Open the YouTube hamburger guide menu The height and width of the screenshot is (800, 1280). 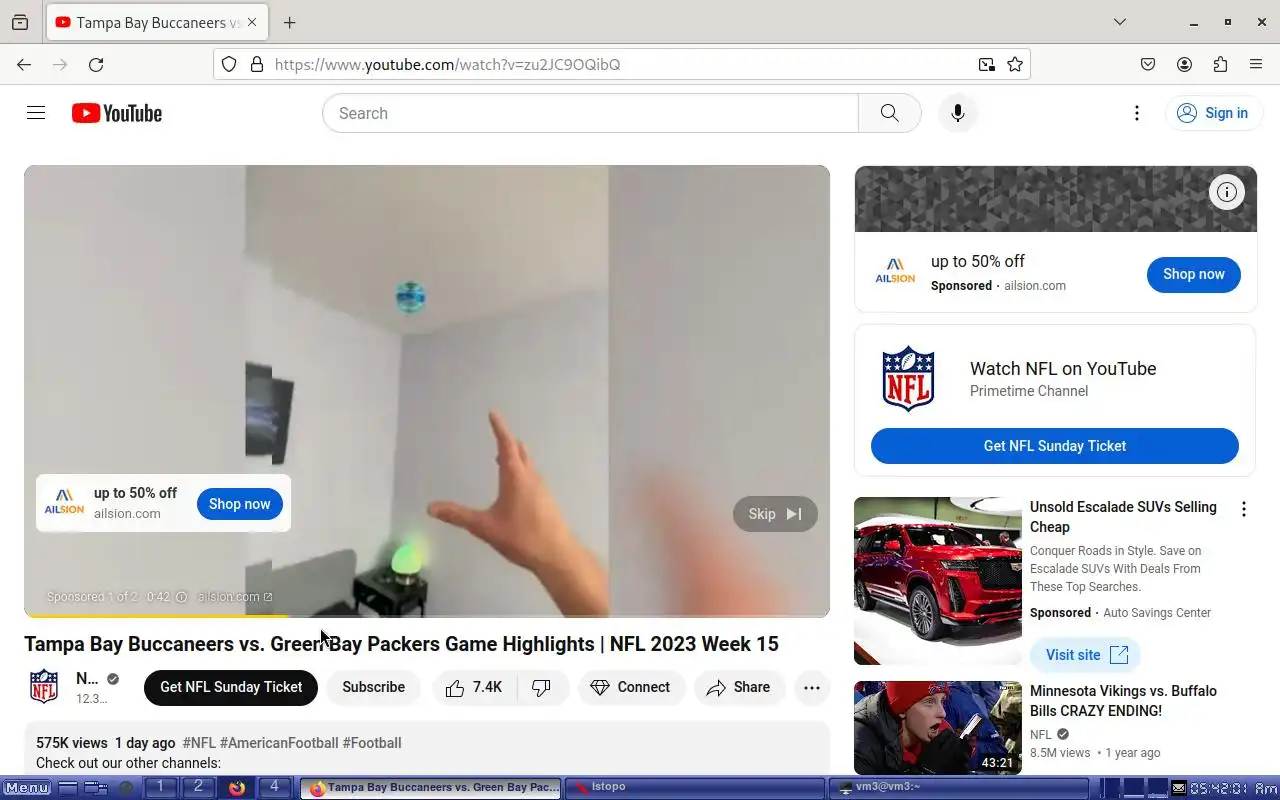click(x=36, y=113)
